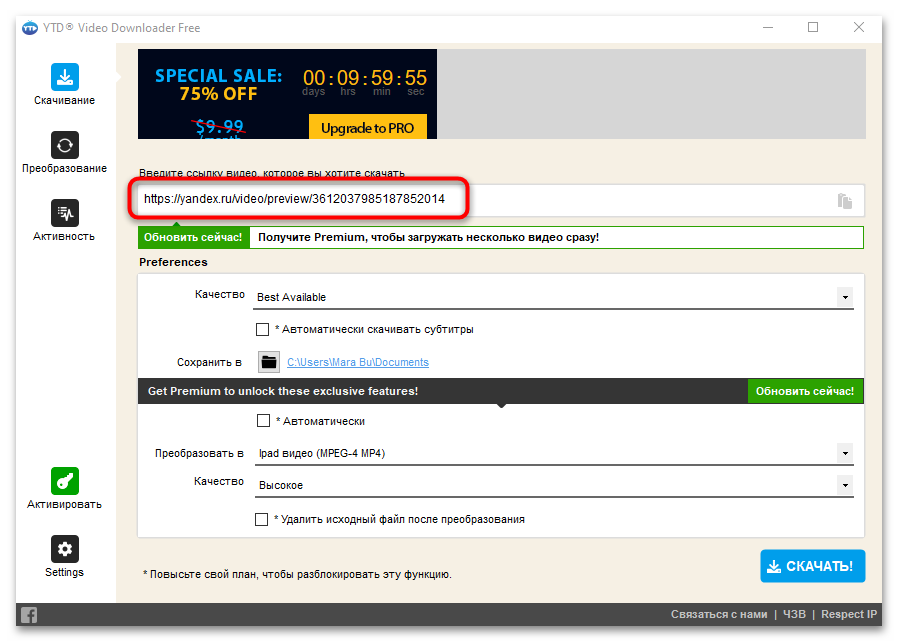898x642 pixels.
Task: Click the Preferences heading
Action: [x=173, y=262]
